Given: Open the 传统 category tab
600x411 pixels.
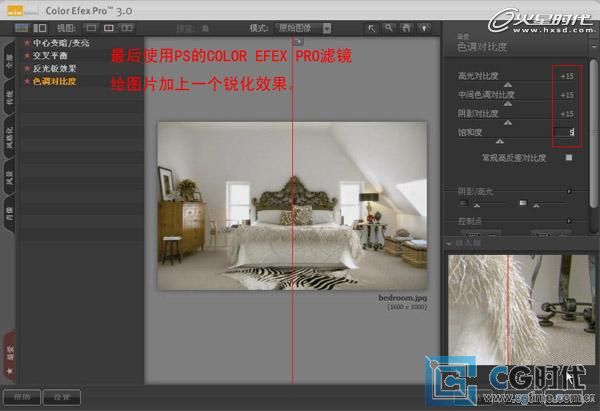Looking at the screenshot, I should (x=10, y=96).
